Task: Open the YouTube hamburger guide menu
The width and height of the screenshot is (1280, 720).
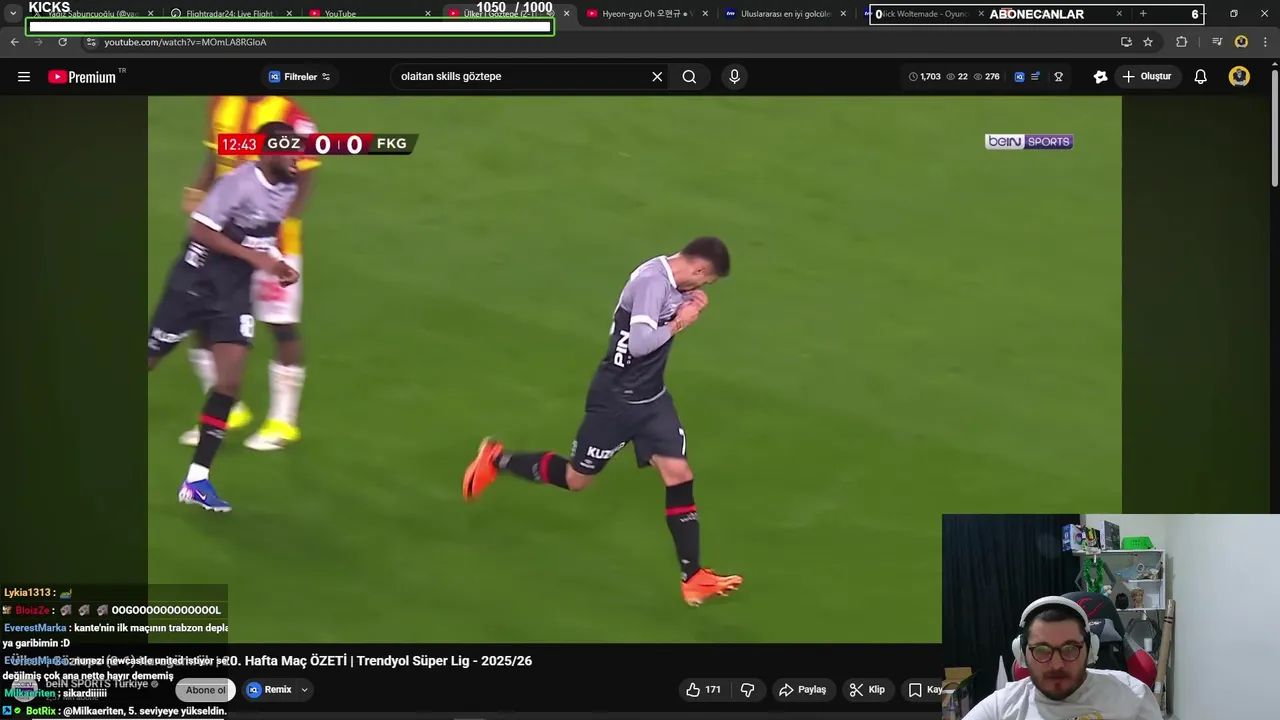Action: (x=24, y=77)
